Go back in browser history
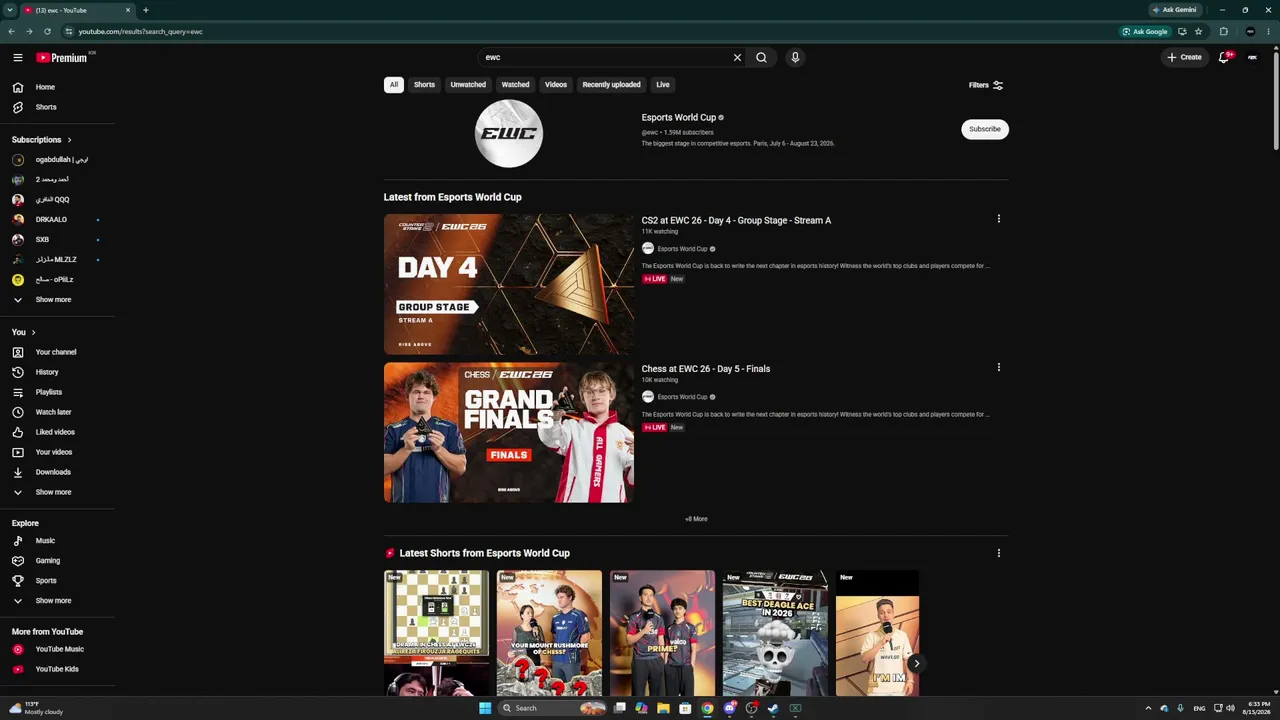The height and width of the screenshot is (720, 1280). (x=11, y=32)
